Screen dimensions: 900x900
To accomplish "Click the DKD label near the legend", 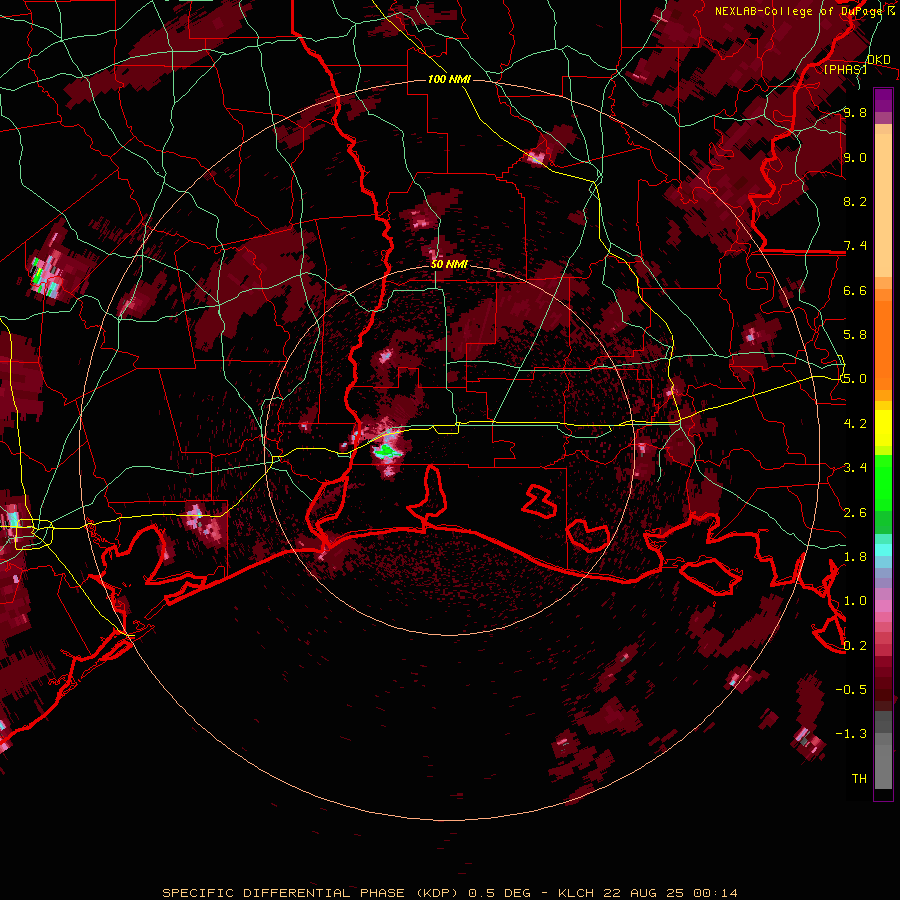I will pyautogui.click(x=878, y=60).
